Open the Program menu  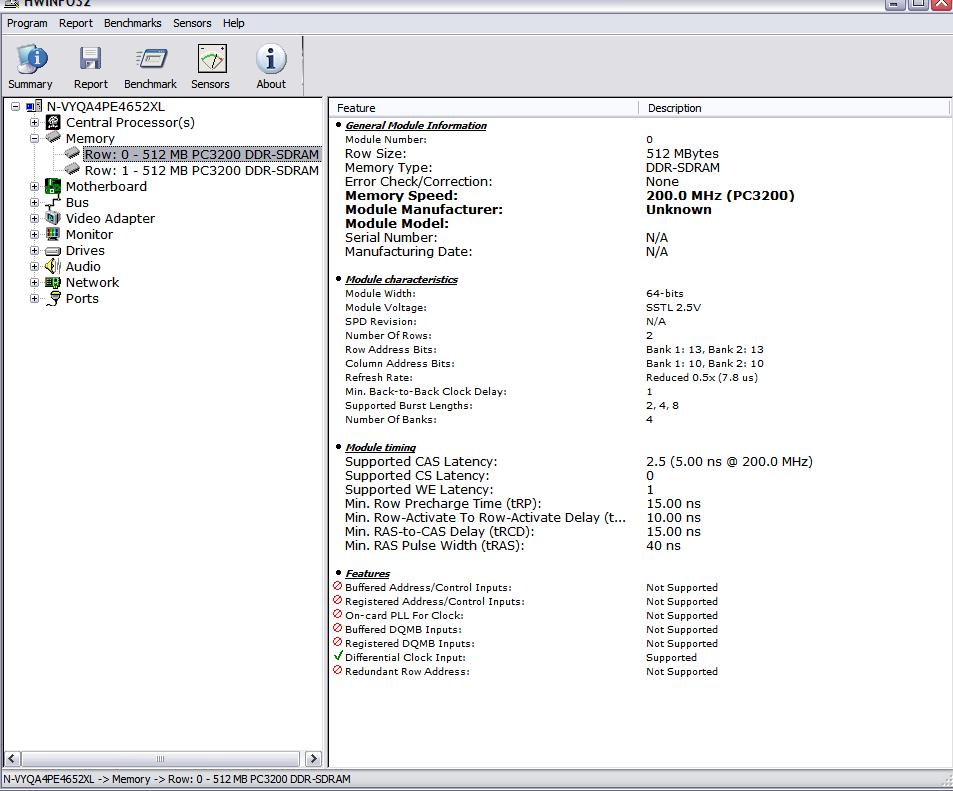coord(27,23)
